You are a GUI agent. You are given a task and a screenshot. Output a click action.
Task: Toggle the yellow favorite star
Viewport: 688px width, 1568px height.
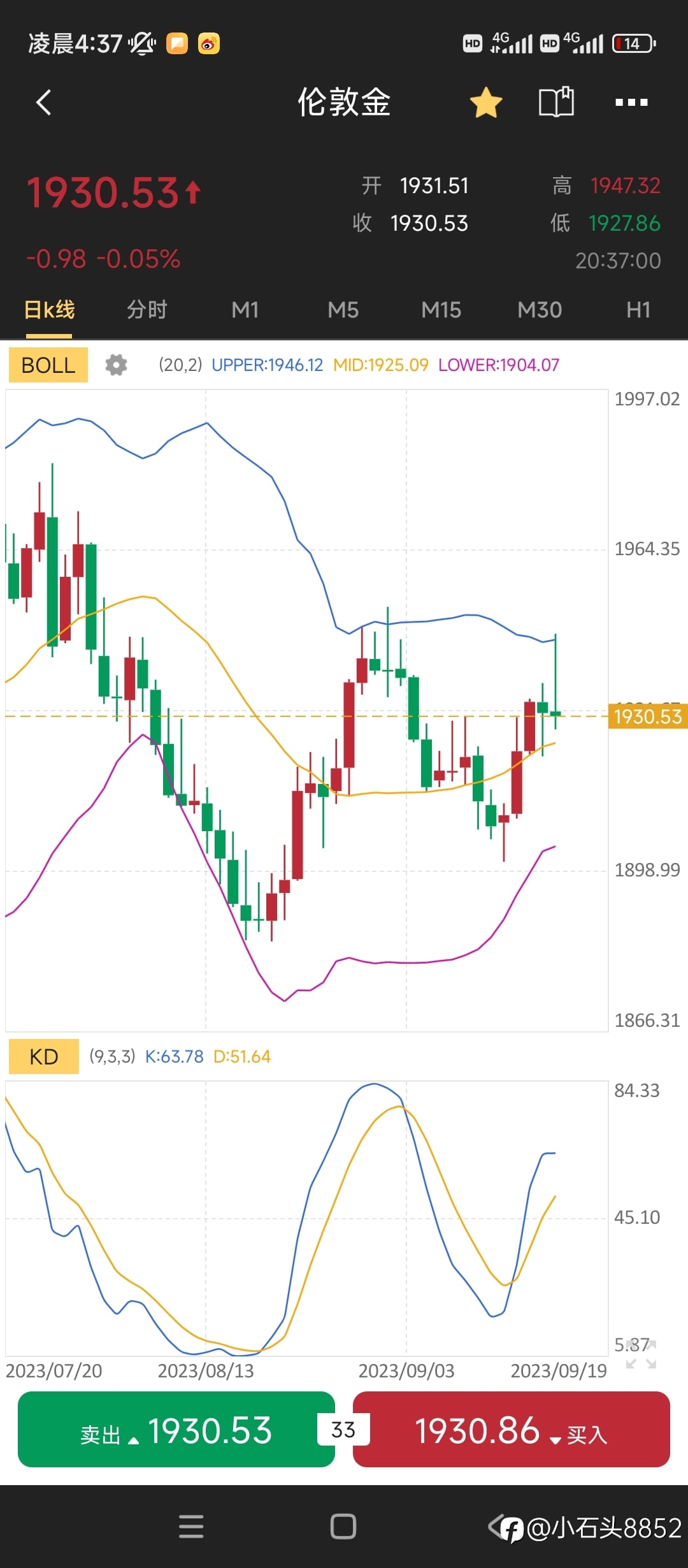486,103
